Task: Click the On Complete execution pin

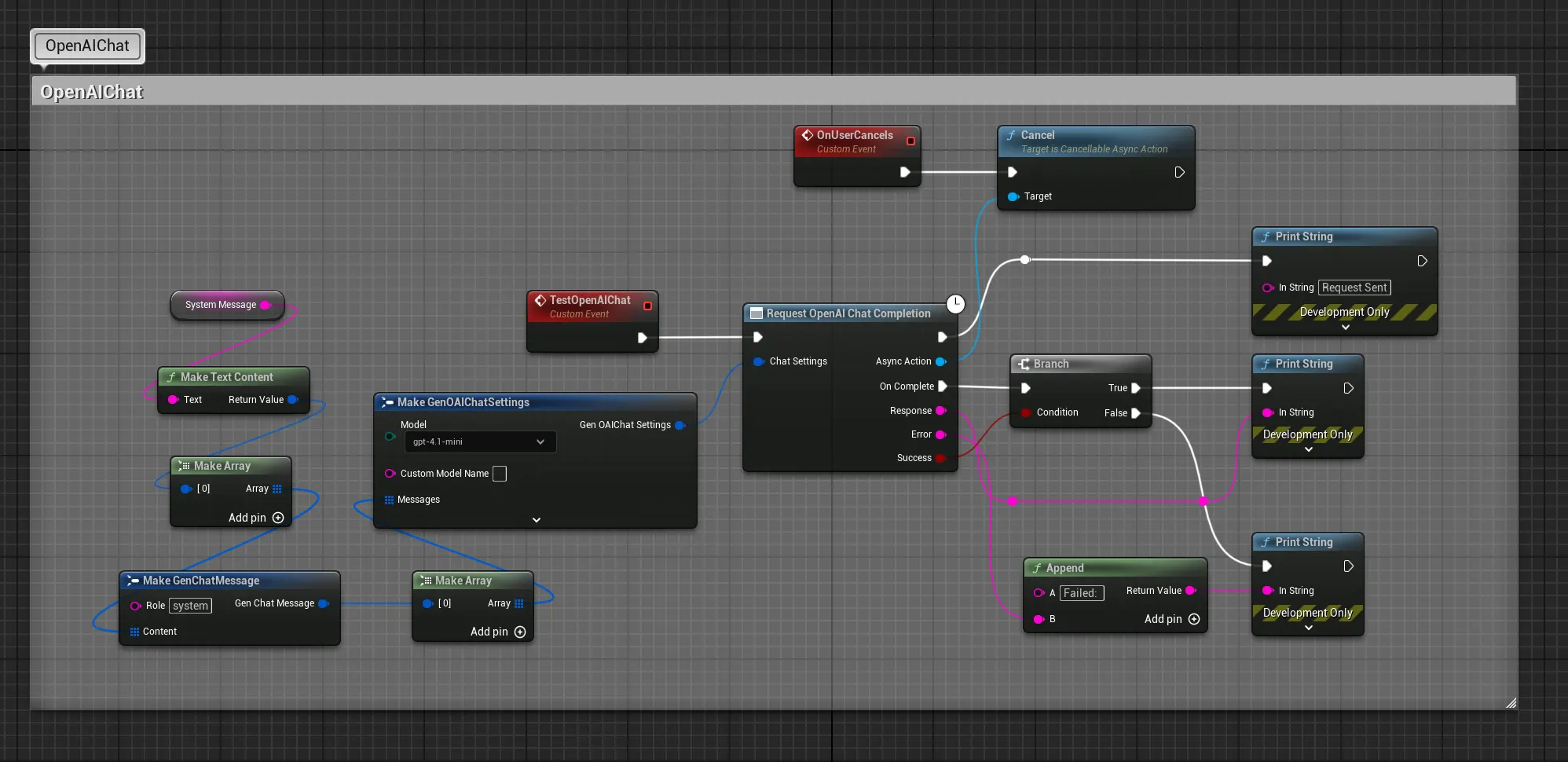Action: pyautogui.click(x=943, y=386)
